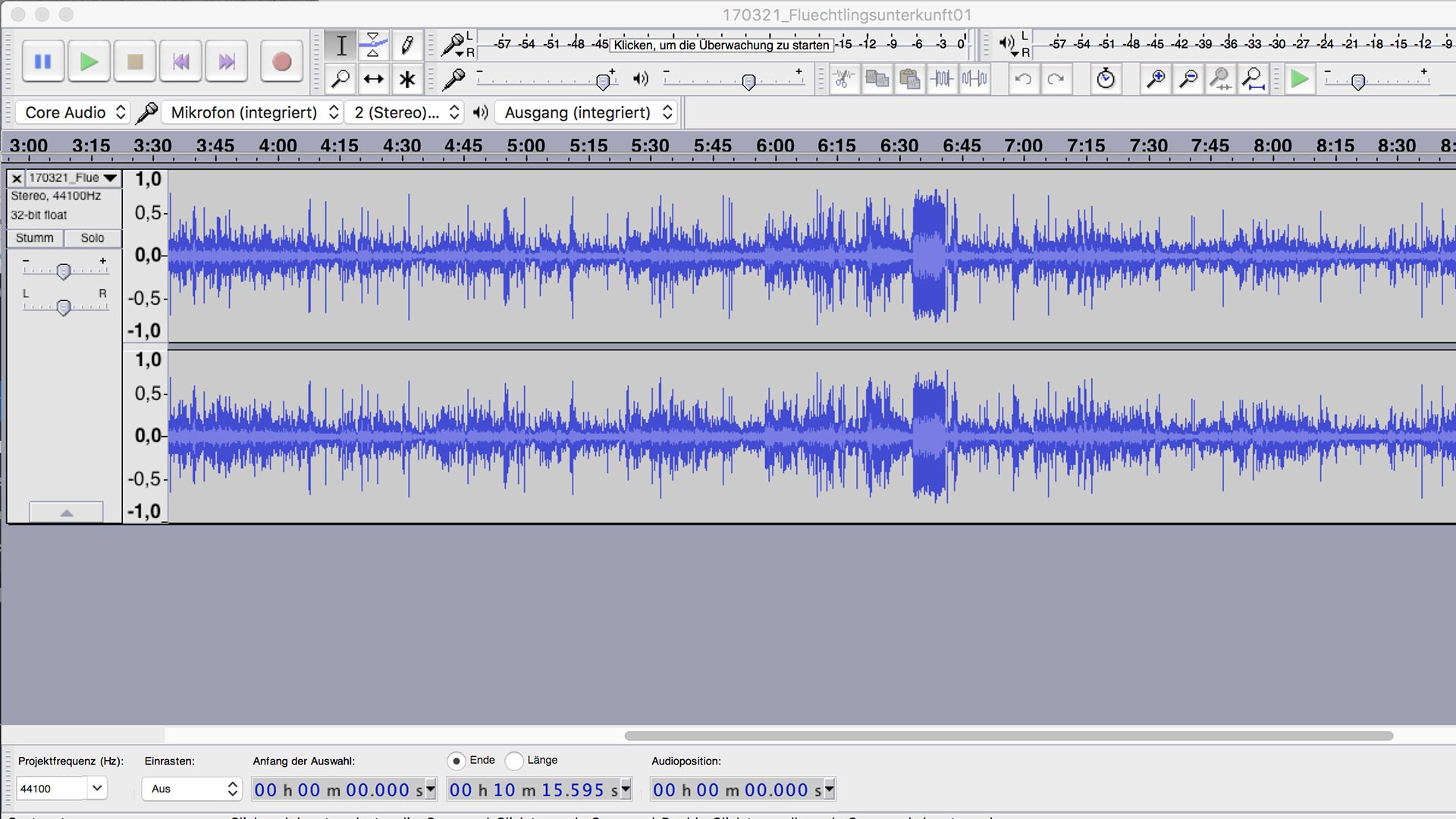
Task: Redo the last undone action
Action: [x=1056, y=79]
